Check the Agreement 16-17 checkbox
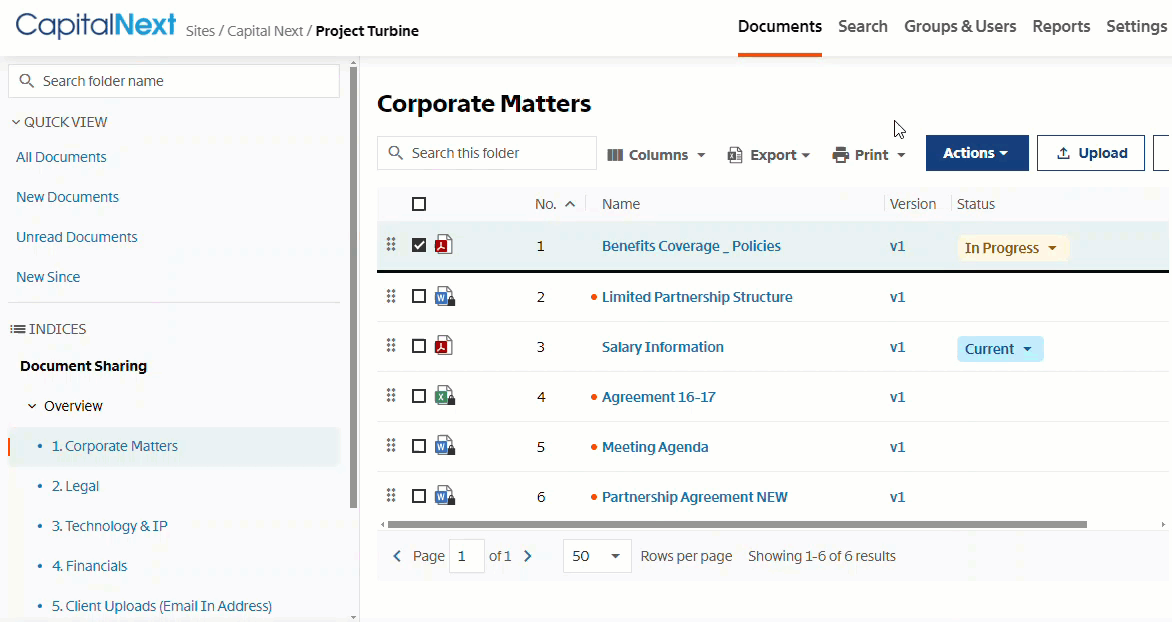The height and width of the screenshot is (622, 1172). tap(419, 396)
